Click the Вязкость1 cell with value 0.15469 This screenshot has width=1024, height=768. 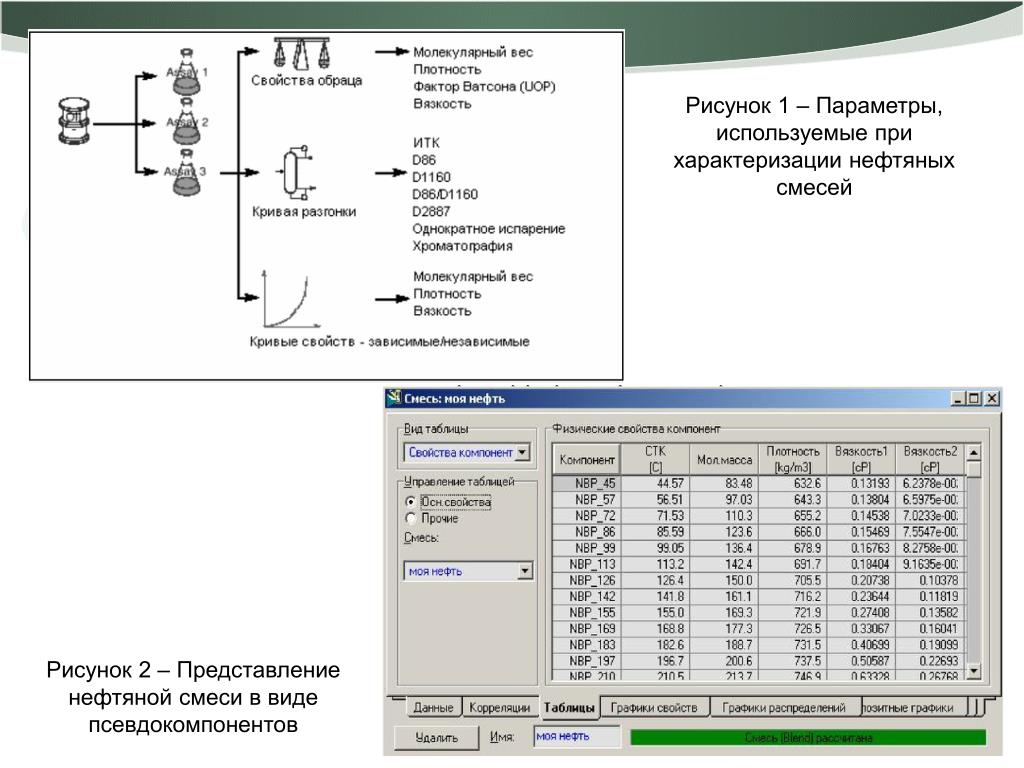(861, 532)
